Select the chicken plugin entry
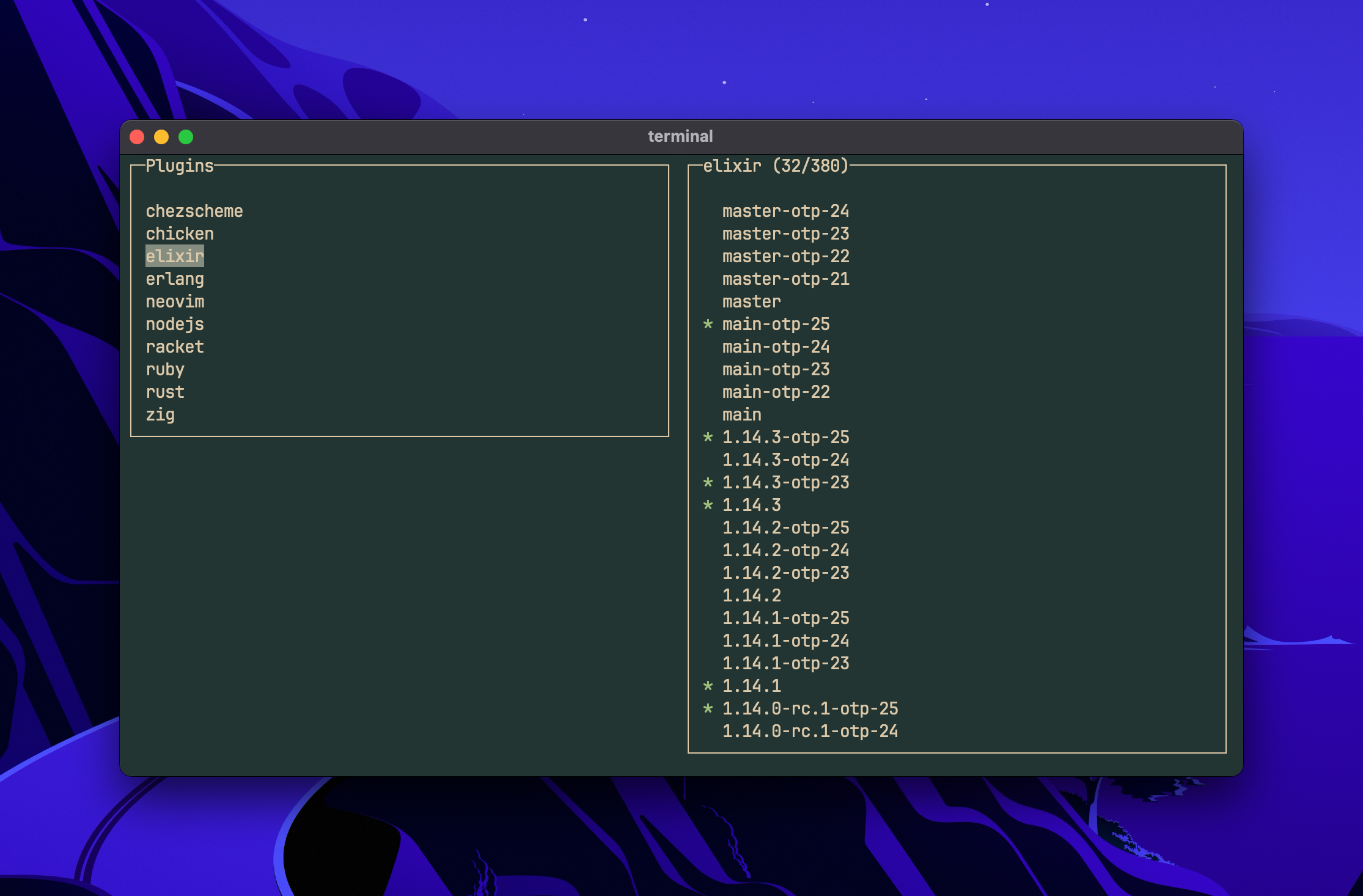The image size is (1363, 896). 180,234
